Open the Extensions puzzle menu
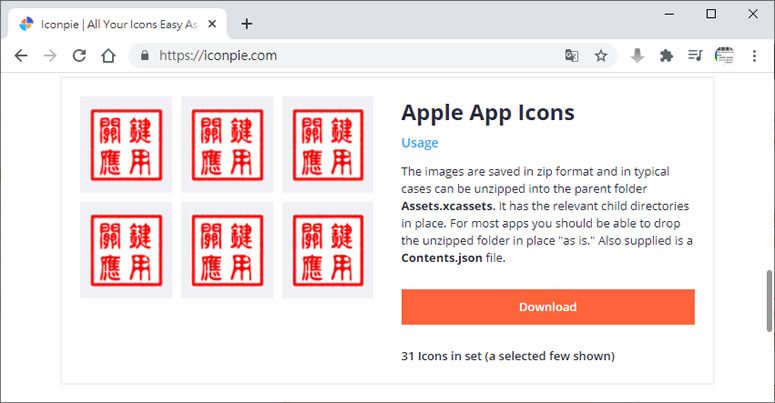The width and height of the screenshot is (775, 403). pos(666,55)
